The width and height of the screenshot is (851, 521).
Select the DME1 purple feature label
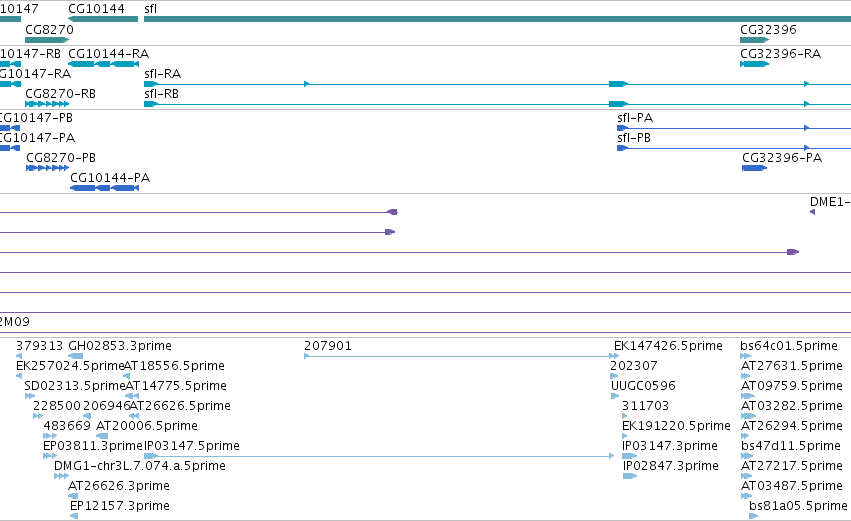830,202
